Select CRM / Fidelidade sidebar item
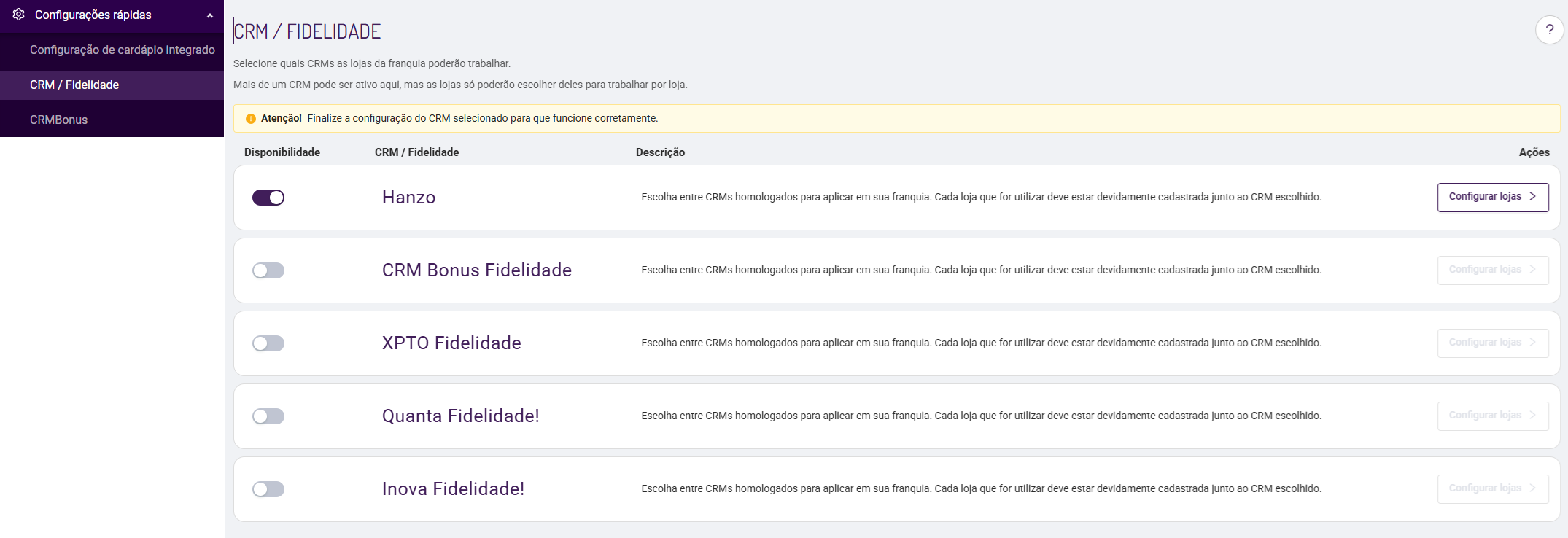This screenshot has height=538, width=1568. [74, 85]
